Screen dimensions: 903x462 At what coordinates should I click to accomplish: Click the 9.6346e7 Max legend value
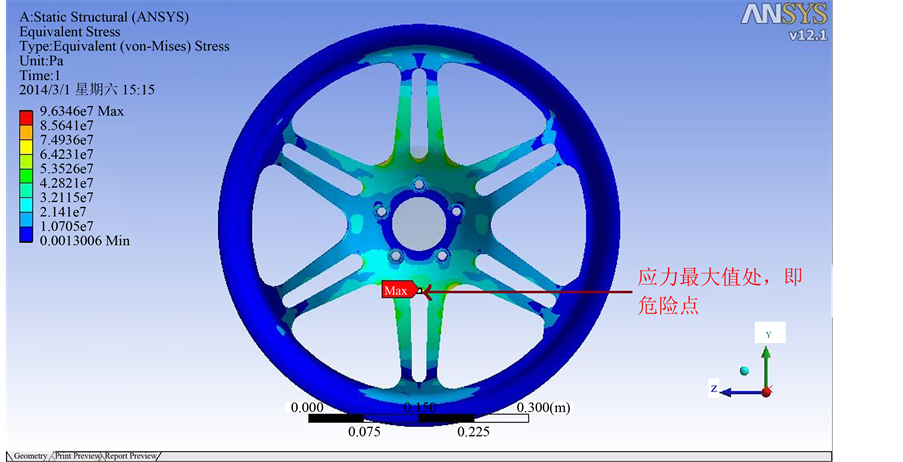[x=81, y=111]
